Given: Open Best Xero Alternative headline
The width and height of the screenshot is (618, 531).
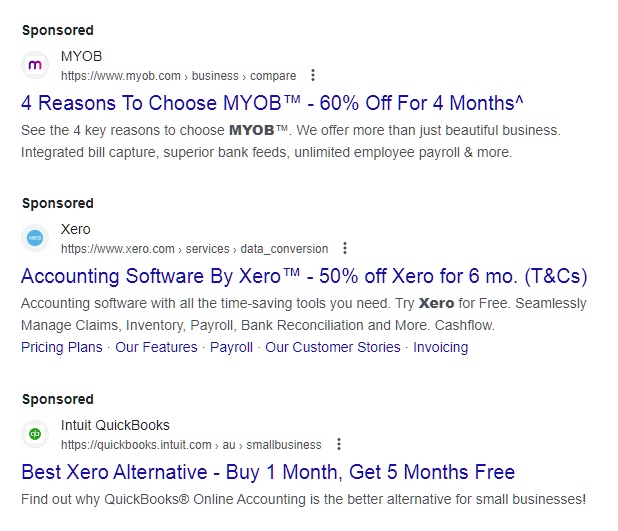Looking at the screenshot, I should [x=268, y=472].
